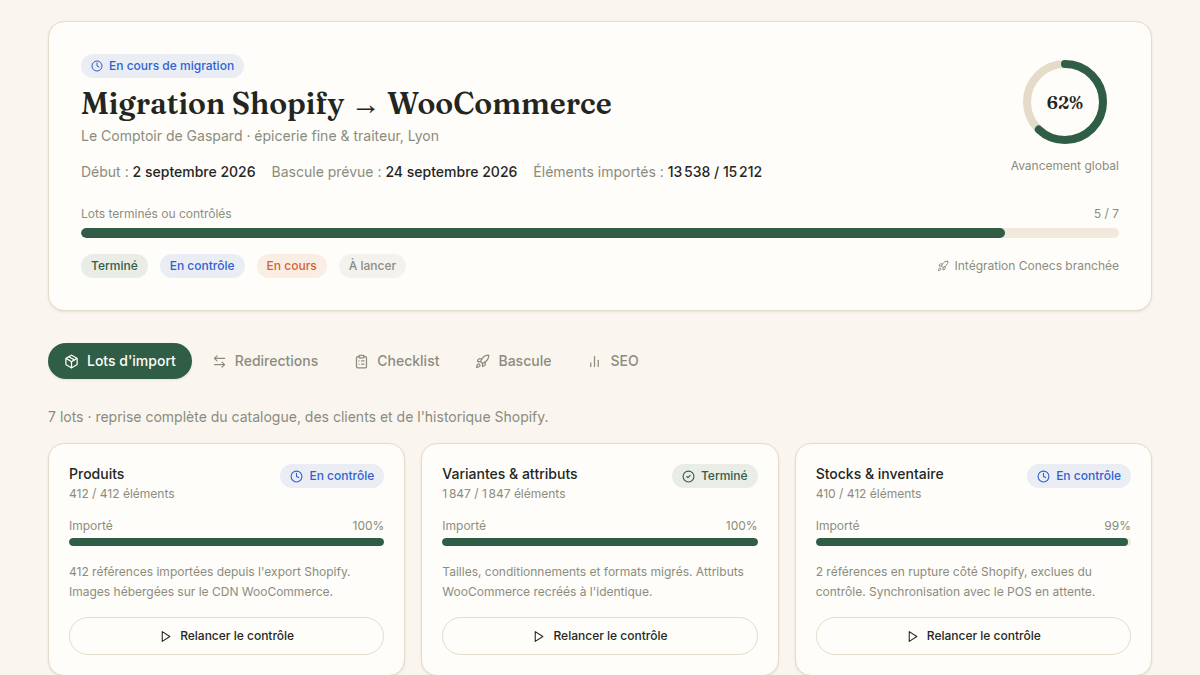Toggle the En contrôle filter chip in header
1200x675 pixels.
point(202,266)
